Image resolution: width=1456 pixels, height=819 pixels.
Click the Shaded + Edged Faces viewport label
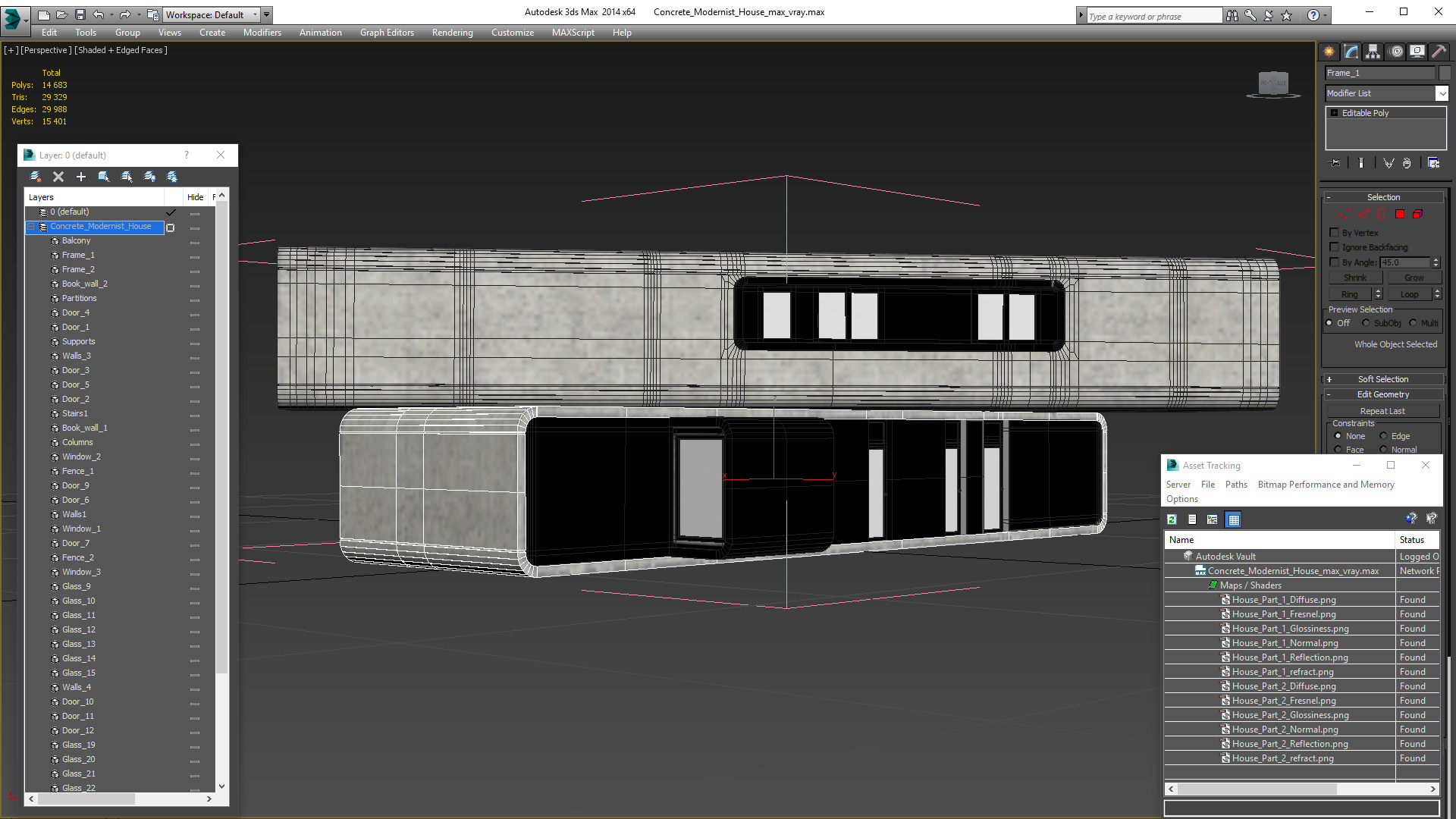[x=121, y=50]
